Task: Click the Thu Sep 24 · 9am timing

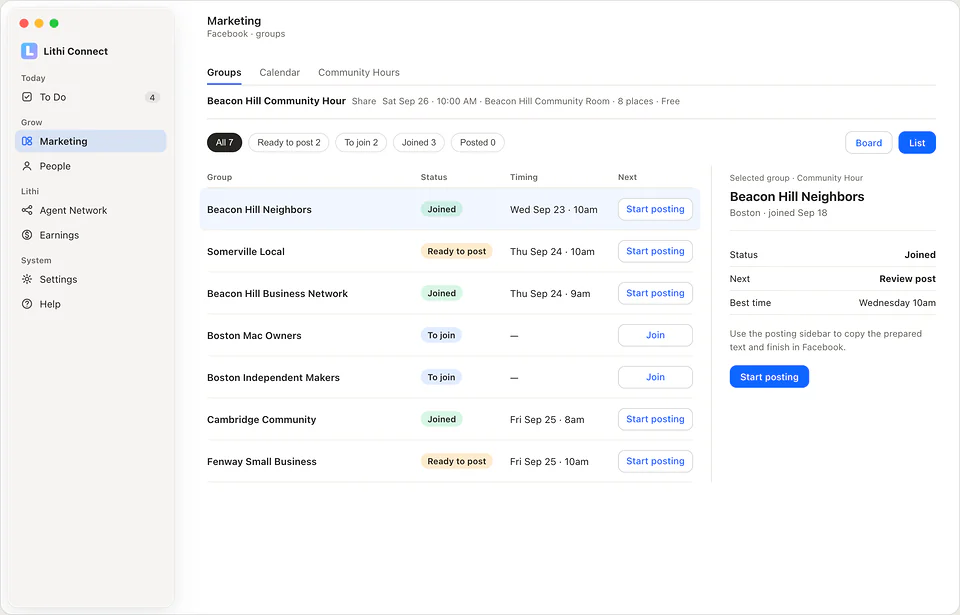Action: pos(550,293)
